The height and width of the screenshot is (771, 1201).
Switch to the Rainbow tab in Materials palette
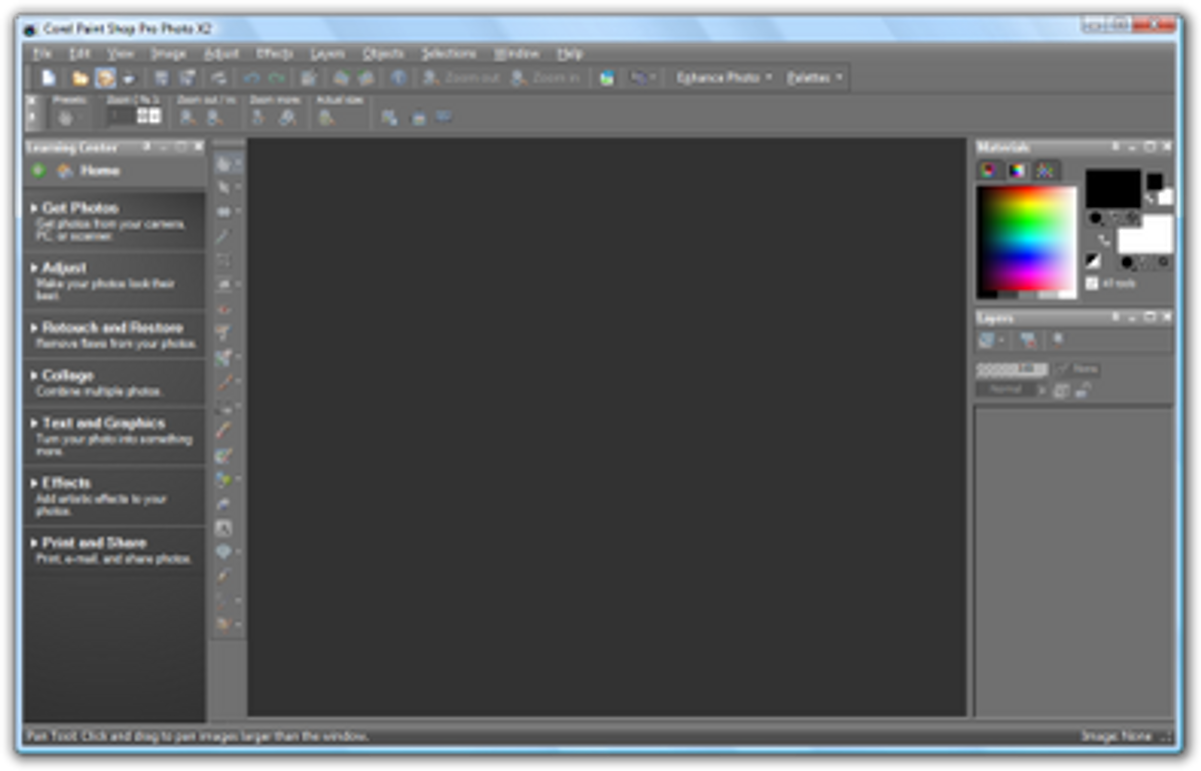pos(1017,171)
